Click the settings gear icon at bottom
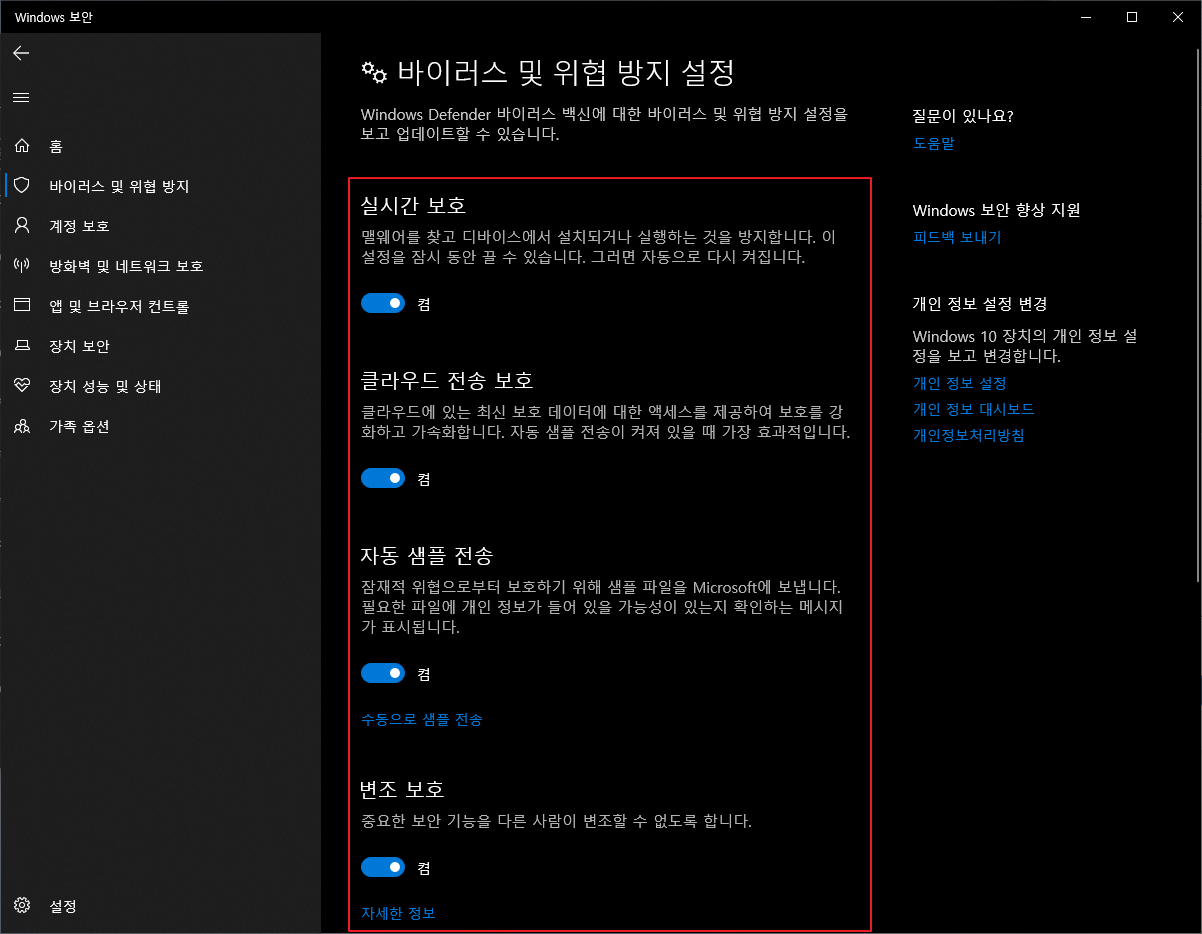1202x934 pixels. coord(22,906)
